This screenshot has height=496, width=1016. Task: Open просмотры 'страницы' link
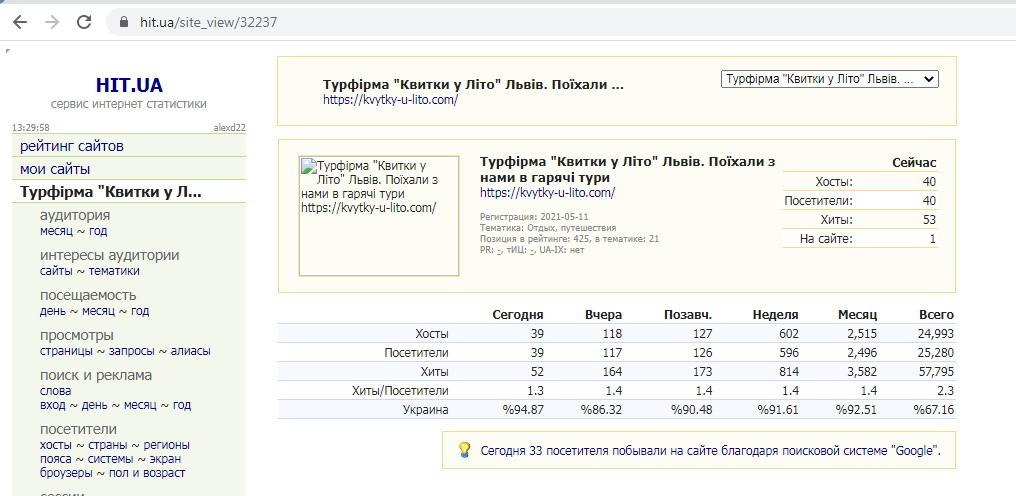[x=67, y=351]
